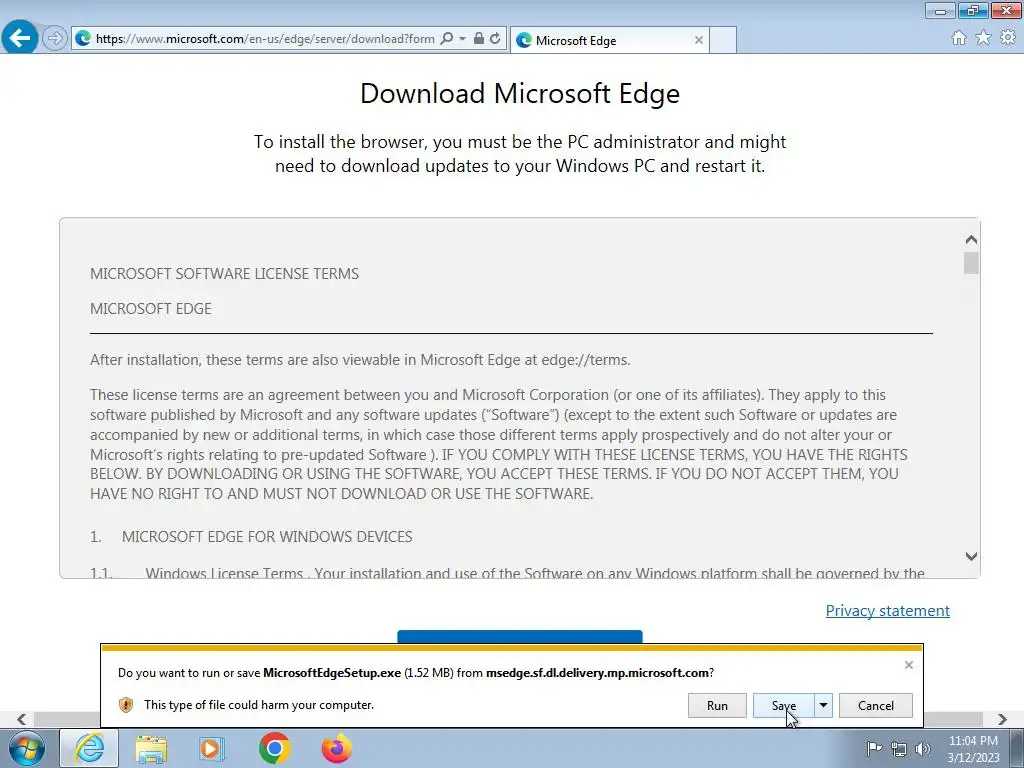Click the security shield warning icon

click(x=126, y=705)
